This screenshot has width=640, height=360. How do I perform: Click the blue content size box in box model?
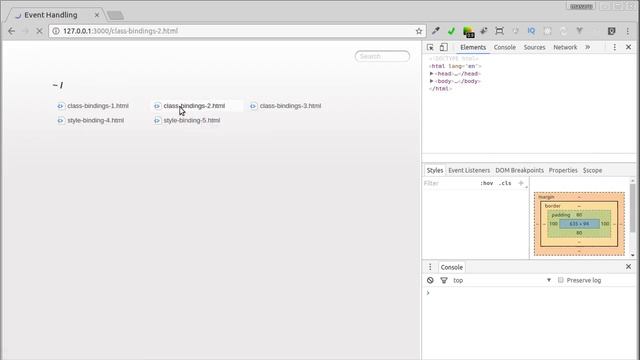click(x=579, y=224)
